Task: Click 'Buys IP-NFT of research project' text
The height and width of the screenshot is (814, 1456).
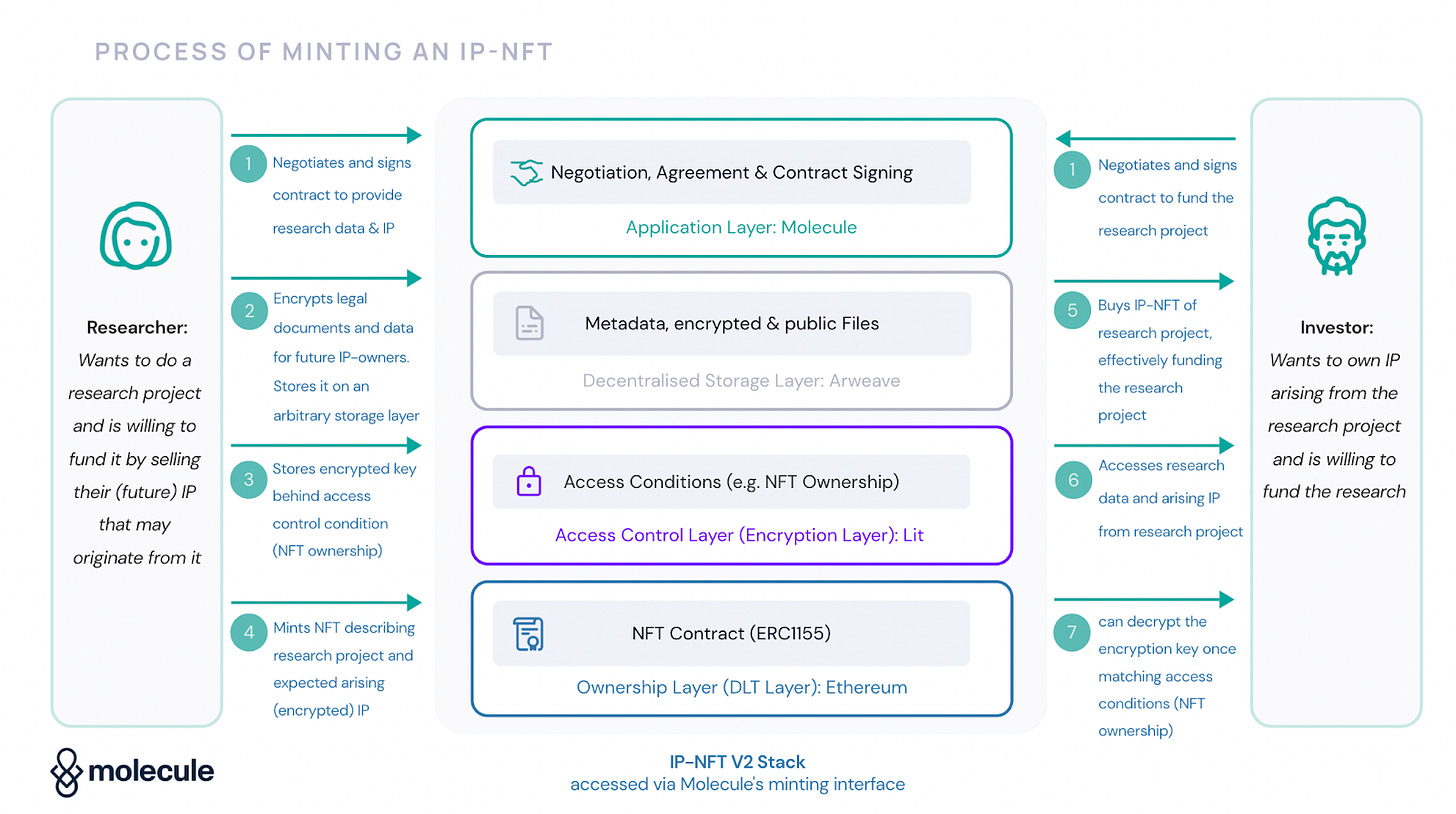Action: tap(1155, 319)
